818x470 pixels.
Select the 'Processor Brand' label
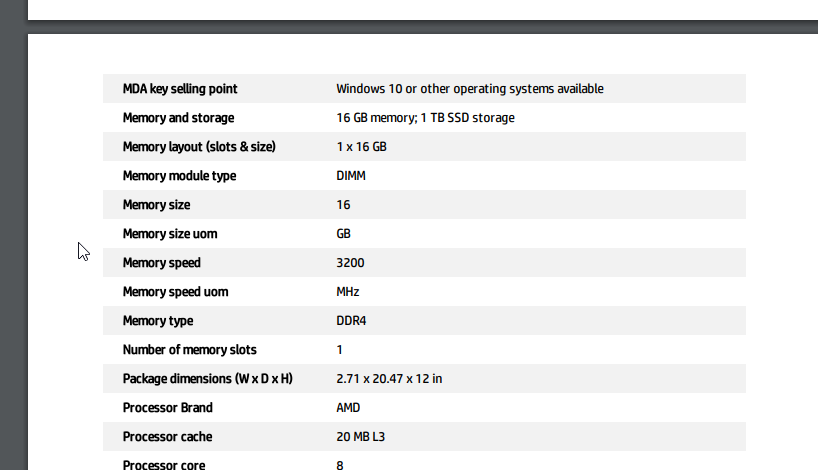167,408
